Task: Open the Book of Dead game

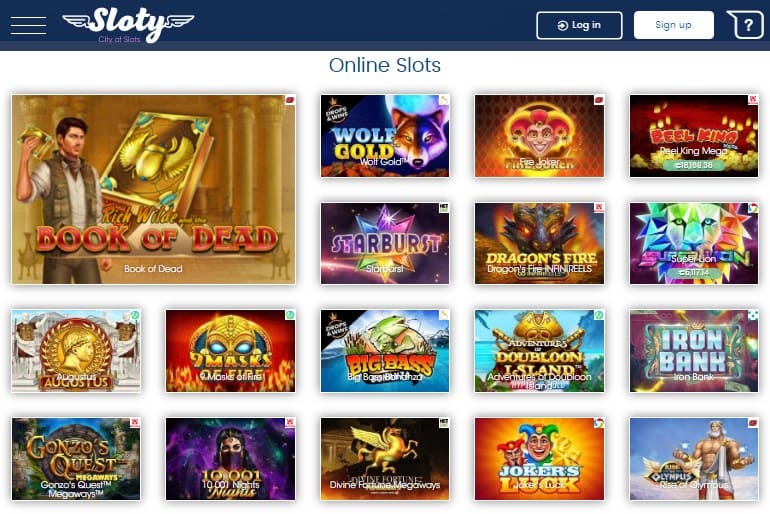Action: [x=153, y=189]
